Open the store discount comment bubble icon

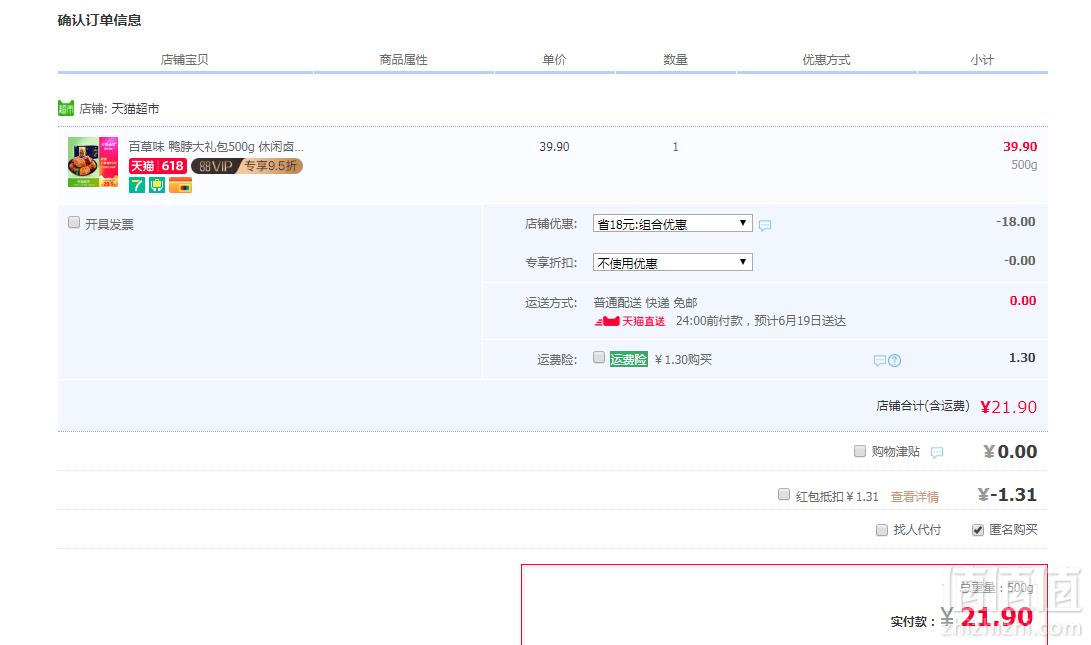pos(765,225)
